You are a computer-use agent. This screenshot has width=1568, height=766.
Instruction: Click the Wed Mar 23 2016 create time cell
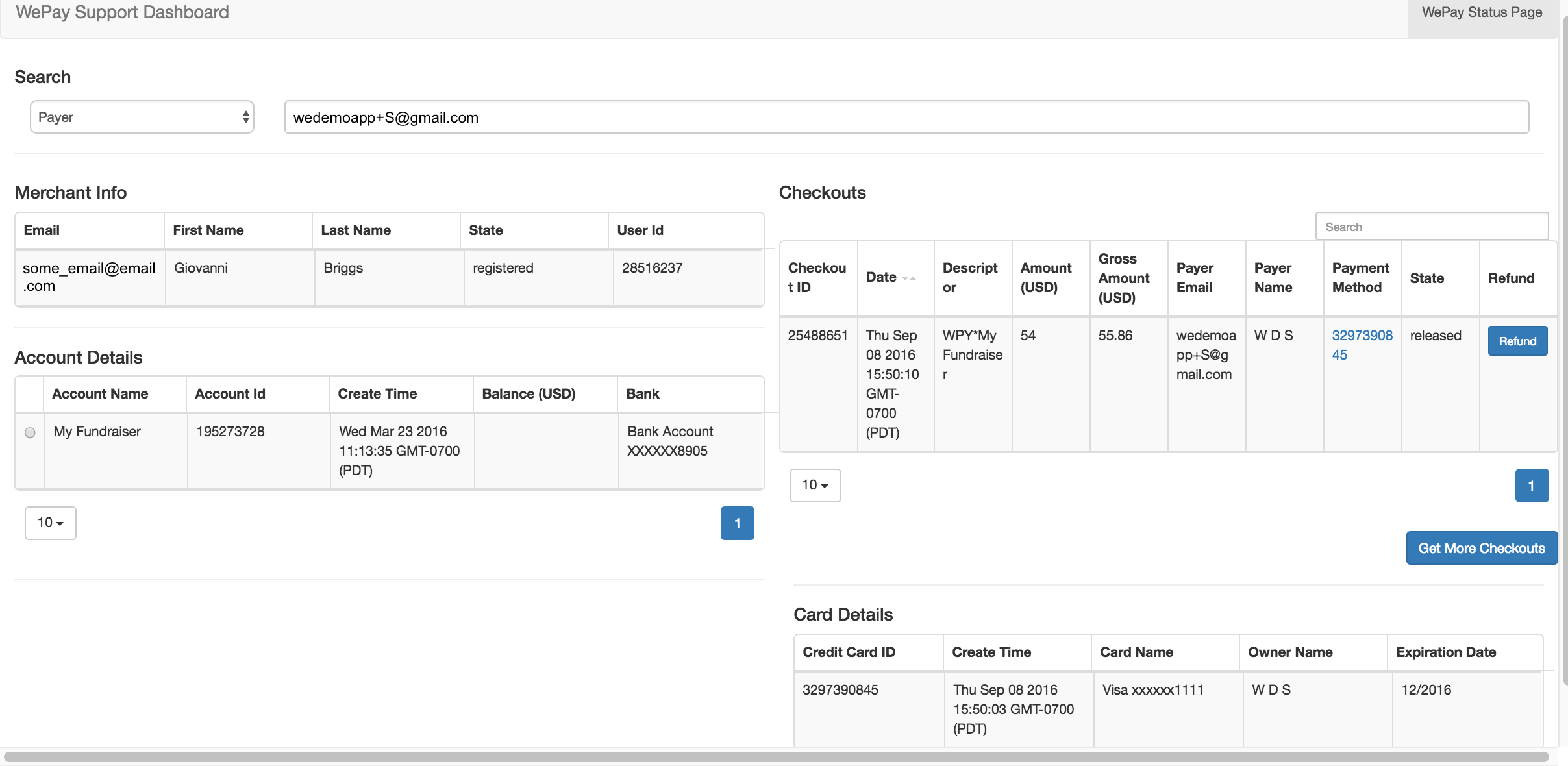[402, 451]
